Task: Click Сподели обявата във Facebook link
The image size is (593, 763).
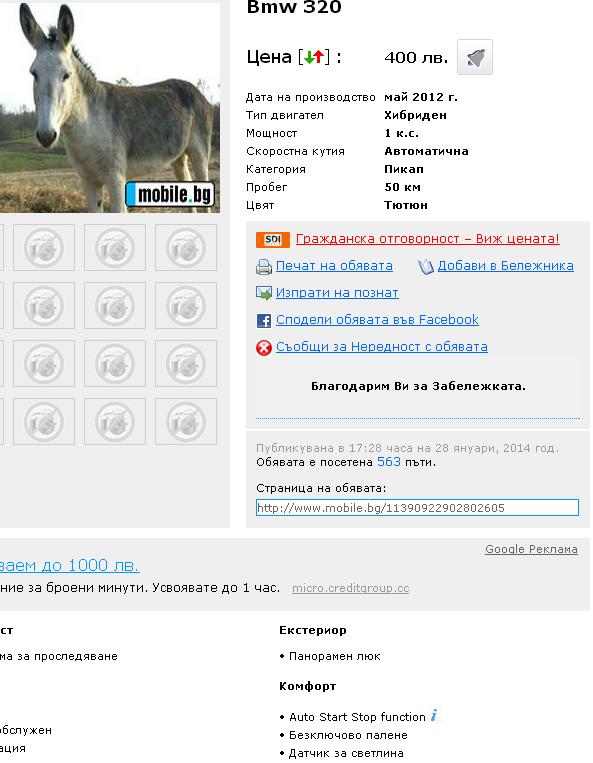Action: [377, 320]
